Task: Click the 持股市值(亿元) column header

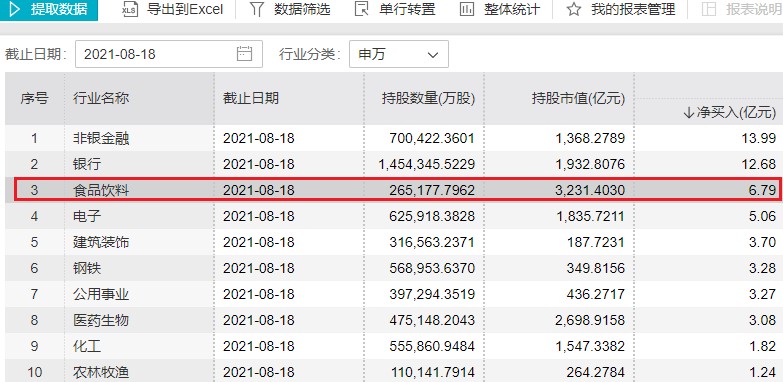Action: click(x=578, y=99)
